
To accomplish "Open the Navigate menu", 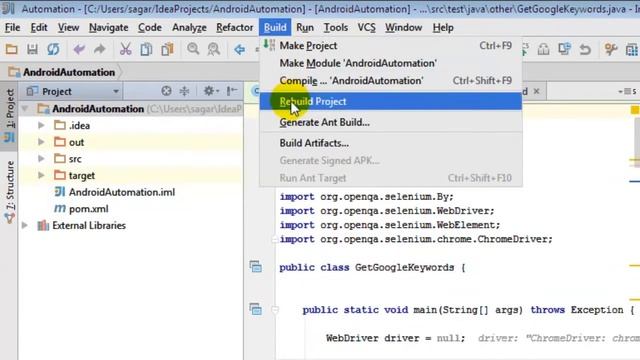I will (x=109, y=27).
